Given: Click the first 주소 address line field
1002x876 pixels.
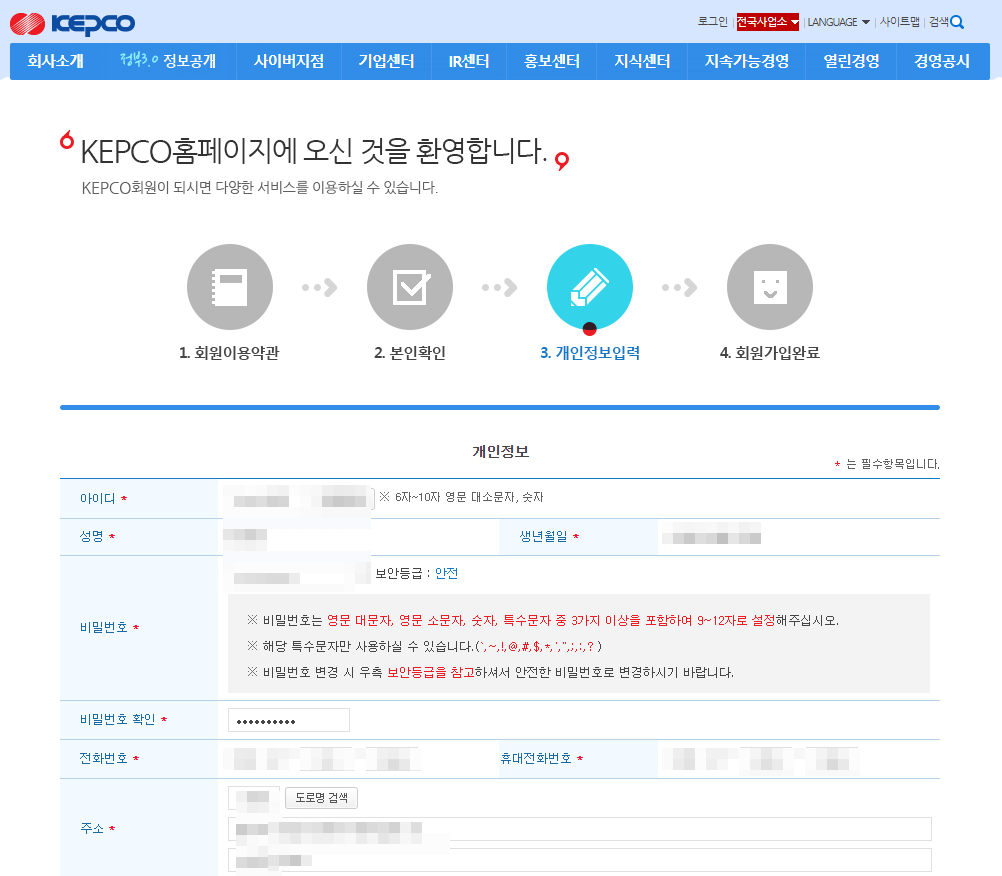Looking at the screenshot, I should tap(580, 829).
